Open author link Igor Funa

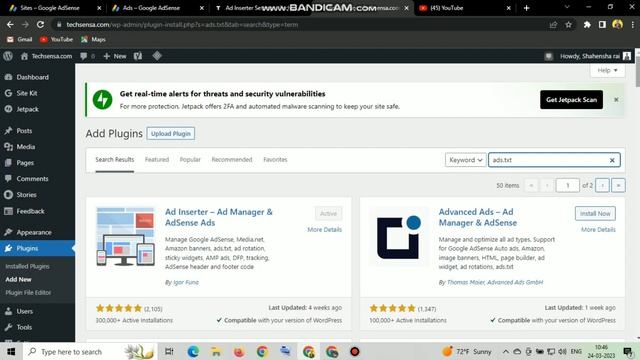pyautogui.click(x=186, y=282)
